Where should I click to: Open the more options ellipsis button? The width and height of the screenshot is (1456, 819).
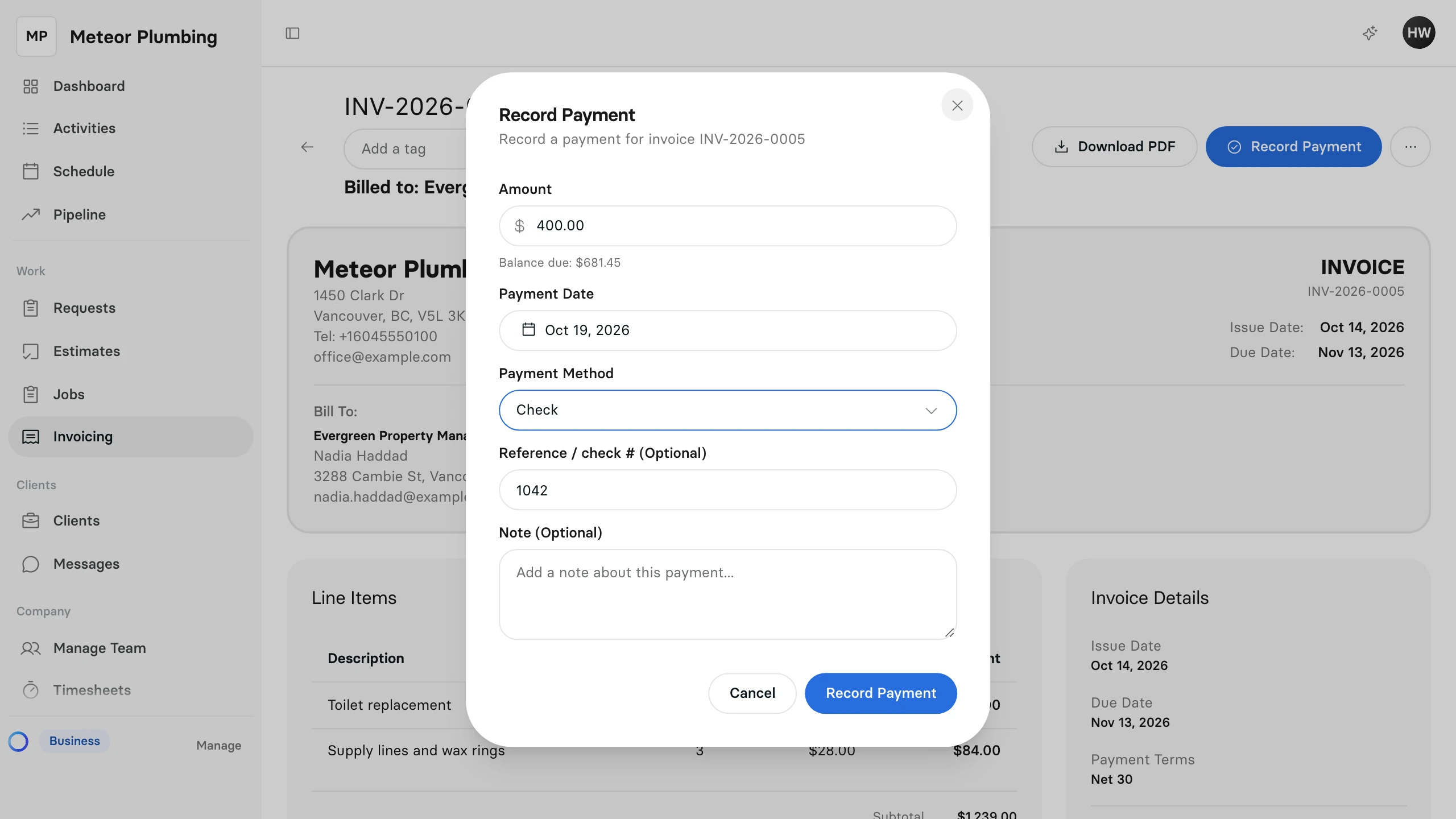1410,147
